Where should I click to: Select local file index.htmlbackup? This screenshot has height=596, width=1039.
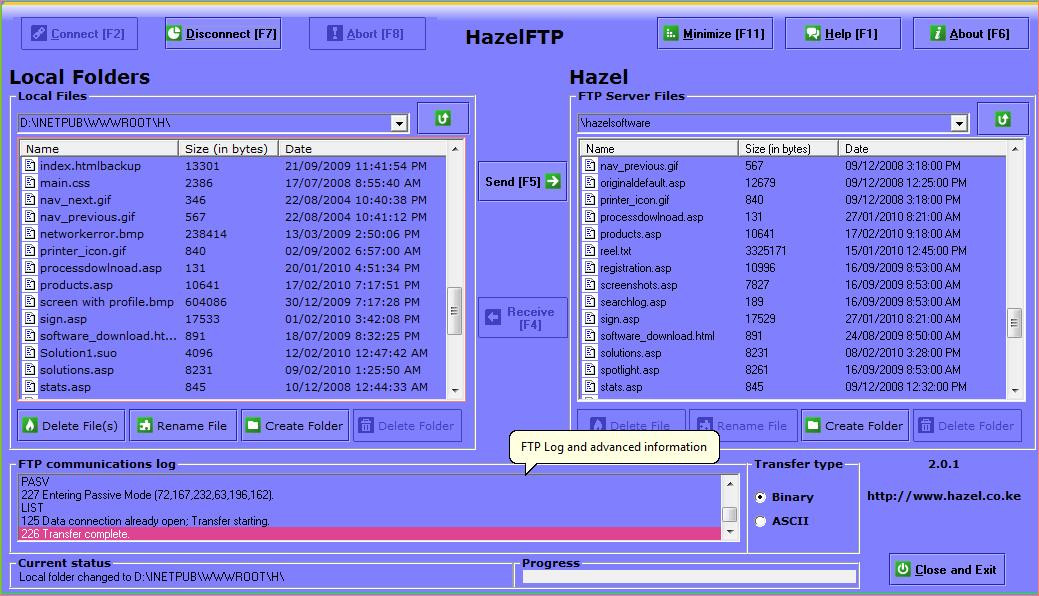click(90, 166)
